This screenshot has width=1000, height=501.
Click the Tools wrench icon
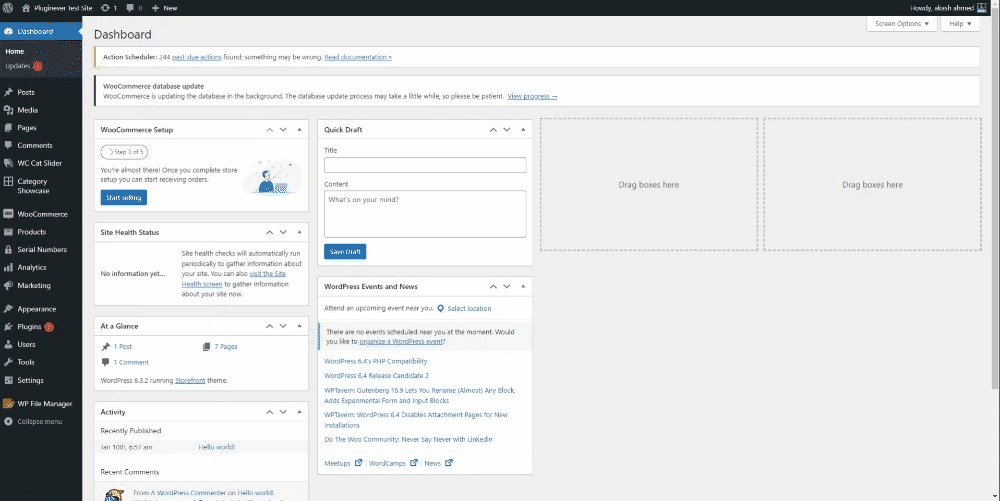pyautogui.click(x=8, y=362)
